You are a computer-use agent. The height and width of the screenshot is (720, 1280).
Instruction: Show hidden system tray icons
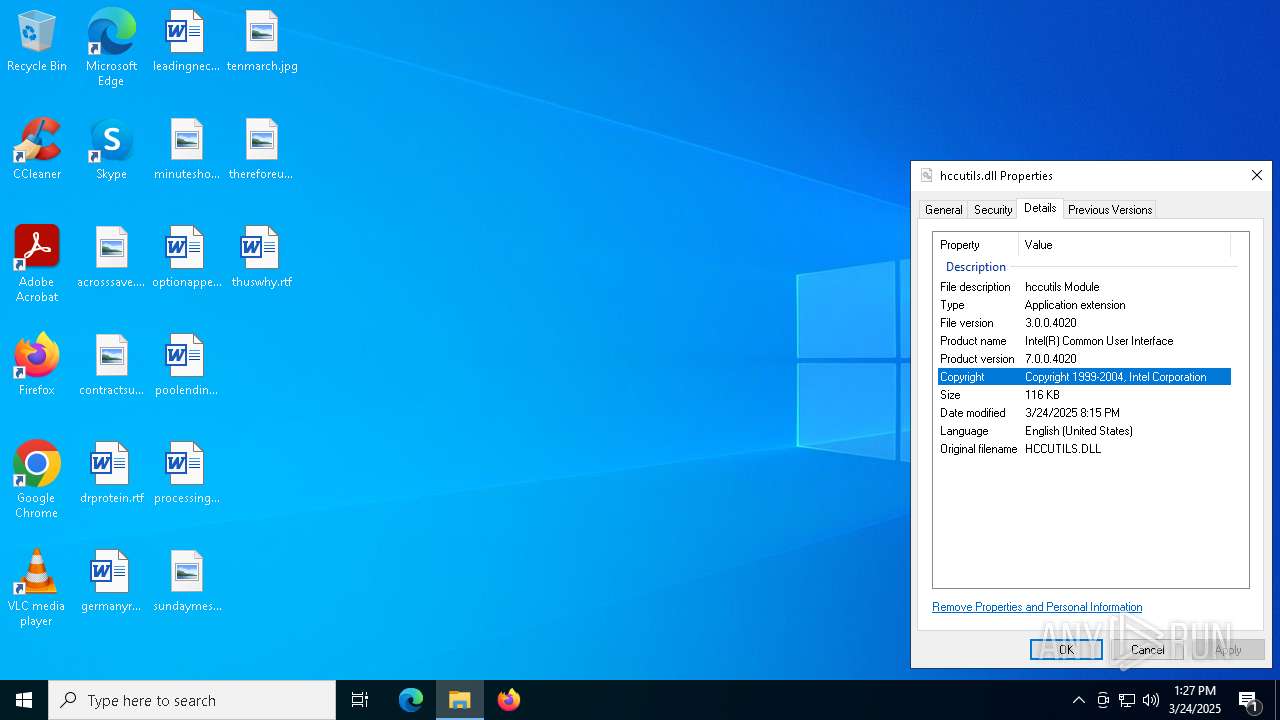coord(1078,700)
